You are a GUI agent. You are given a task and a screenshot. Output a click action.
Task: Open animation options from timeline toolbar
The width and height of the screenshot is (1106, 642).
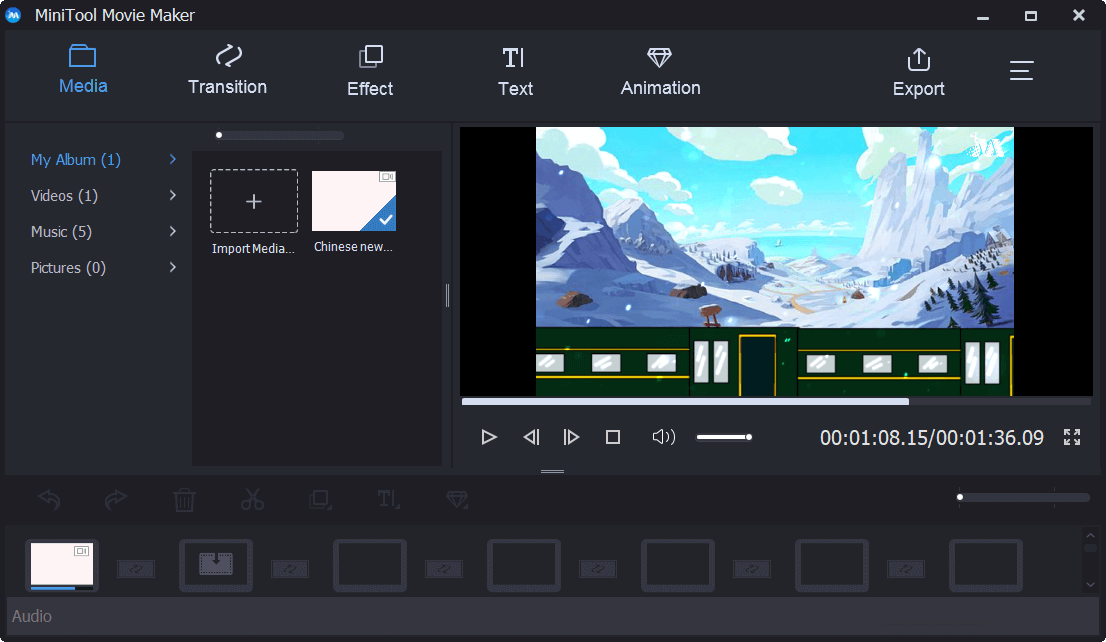point(457,499)
